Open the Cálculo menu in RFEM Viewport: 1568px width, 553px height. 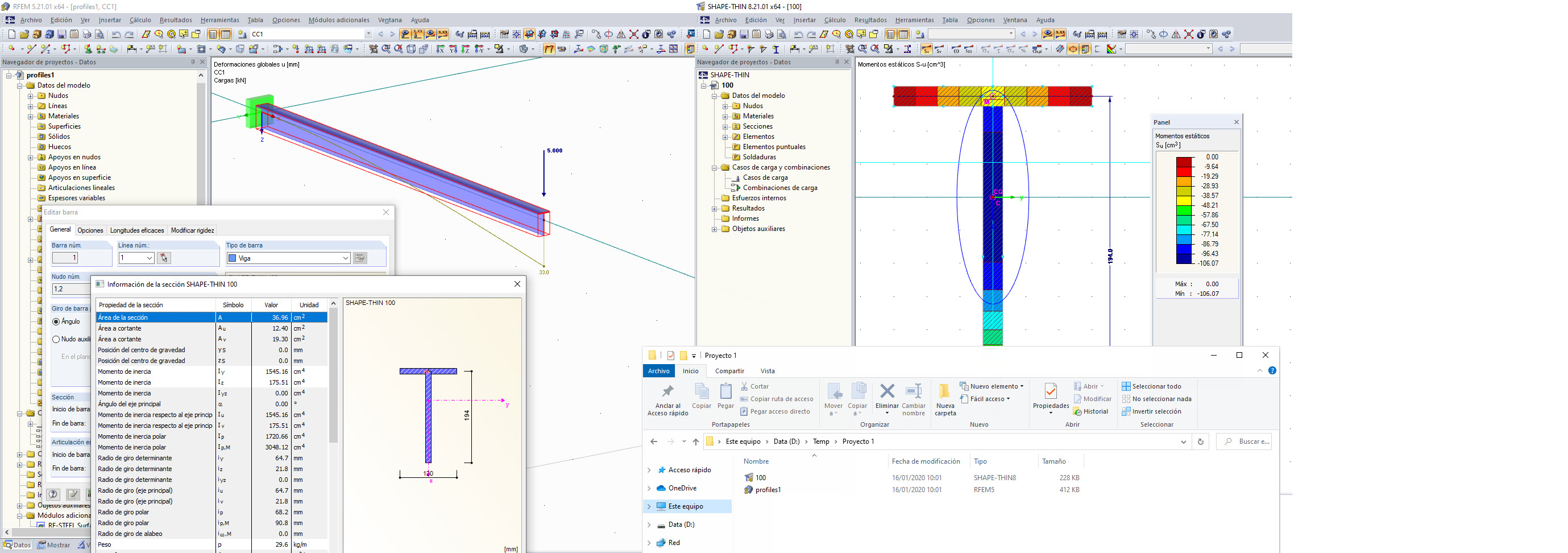click(140, 20)
